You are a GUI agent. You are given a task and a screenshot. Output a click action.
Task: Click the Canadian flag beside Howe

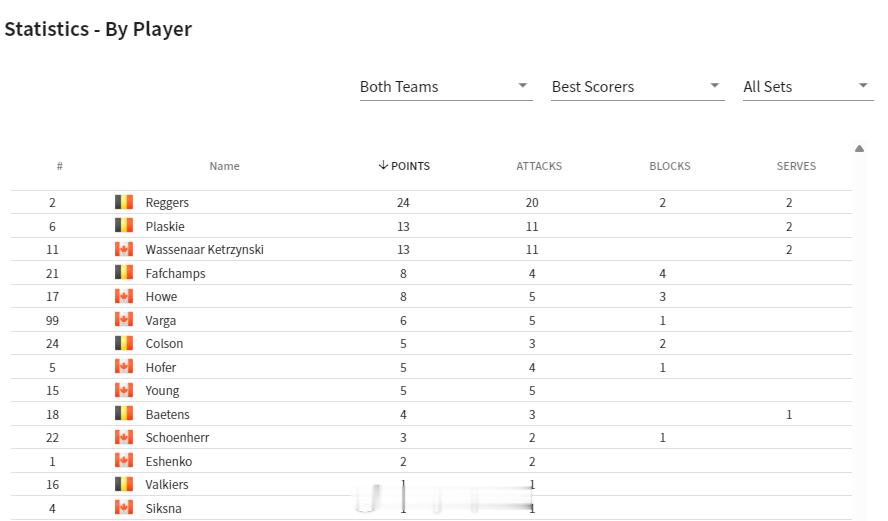click(x=124, y=296)
